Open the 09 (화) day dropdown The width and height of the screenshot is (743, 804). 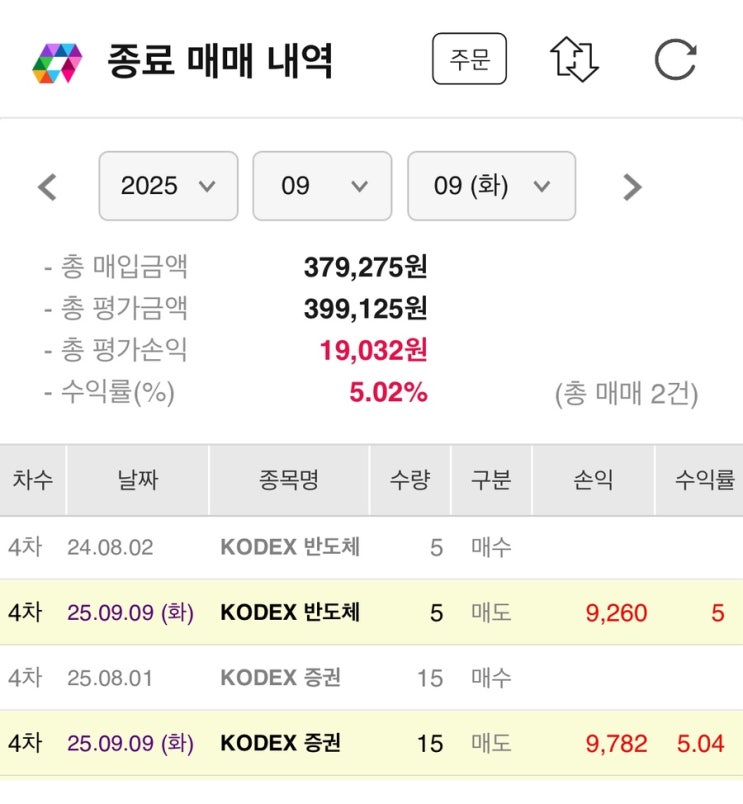tap(491, 186)
